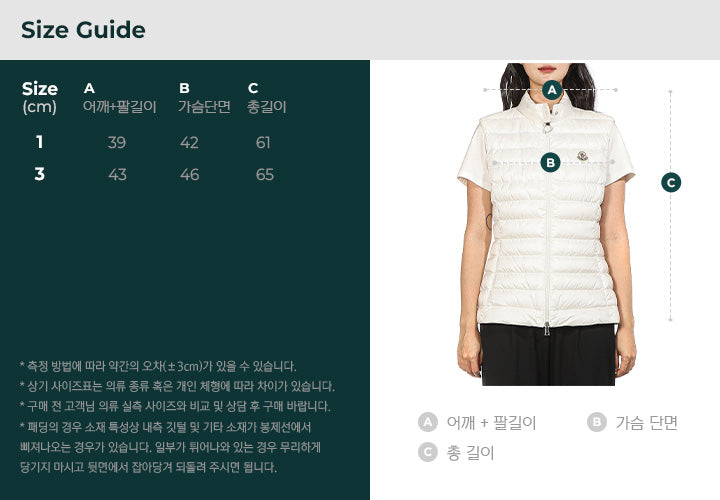Click the gray C legend circle next to 총 길이
The width and height of the screenshot is (720, 500).
(428, 453)
